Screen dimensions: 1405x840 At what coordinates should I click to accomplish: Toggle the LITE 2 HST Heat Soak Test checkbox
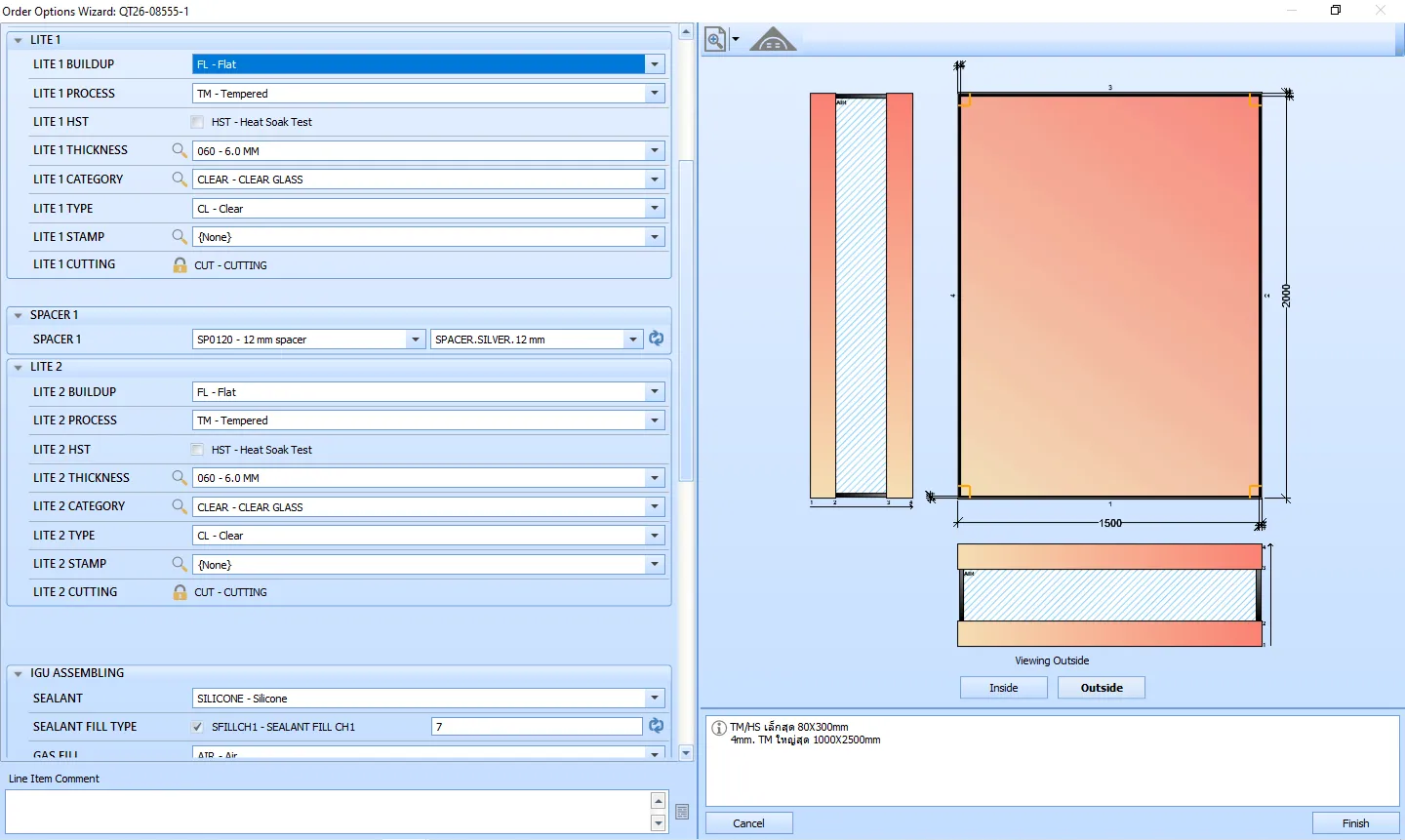click(x=197, y=450)
